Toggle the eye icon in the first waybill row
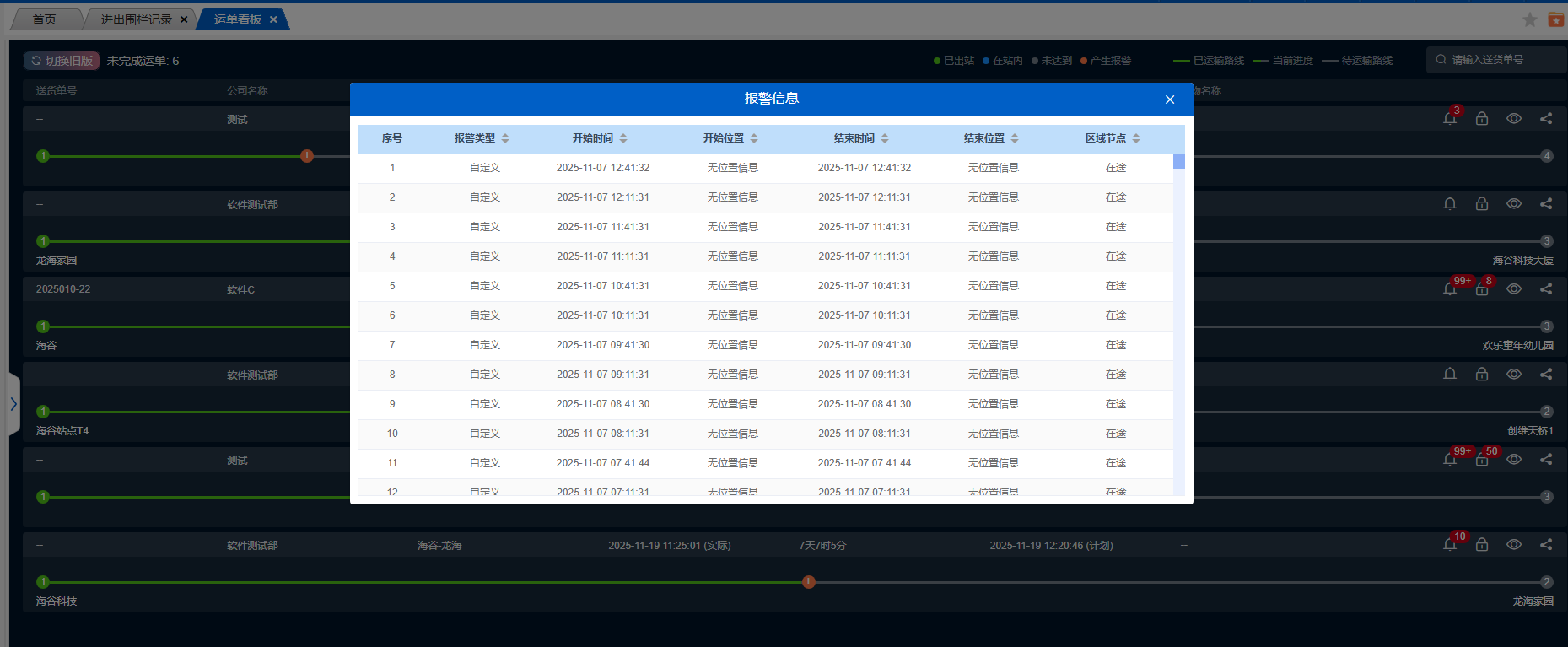 1514,119
